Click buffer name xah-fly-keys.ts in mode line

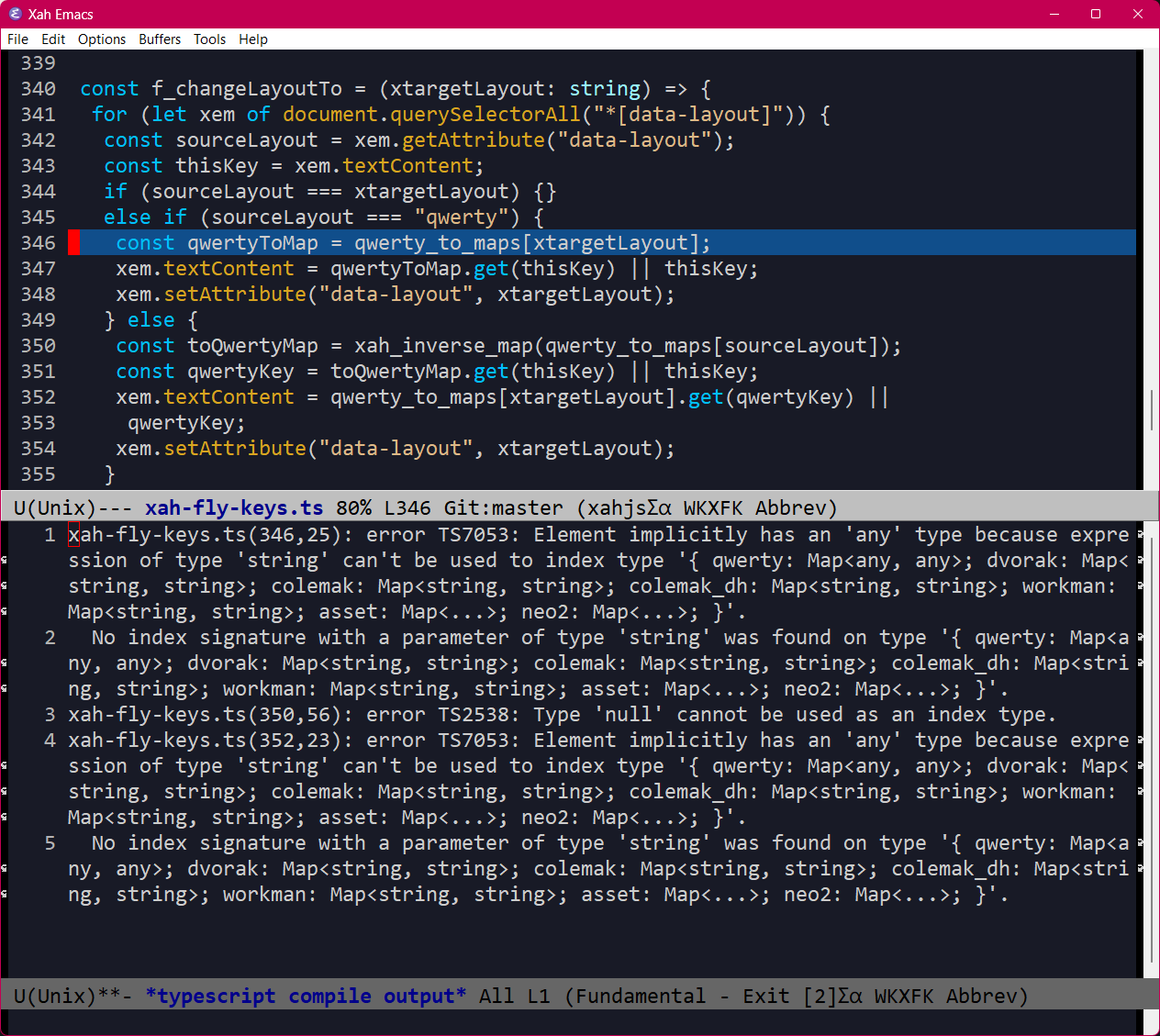click(234, 507)
